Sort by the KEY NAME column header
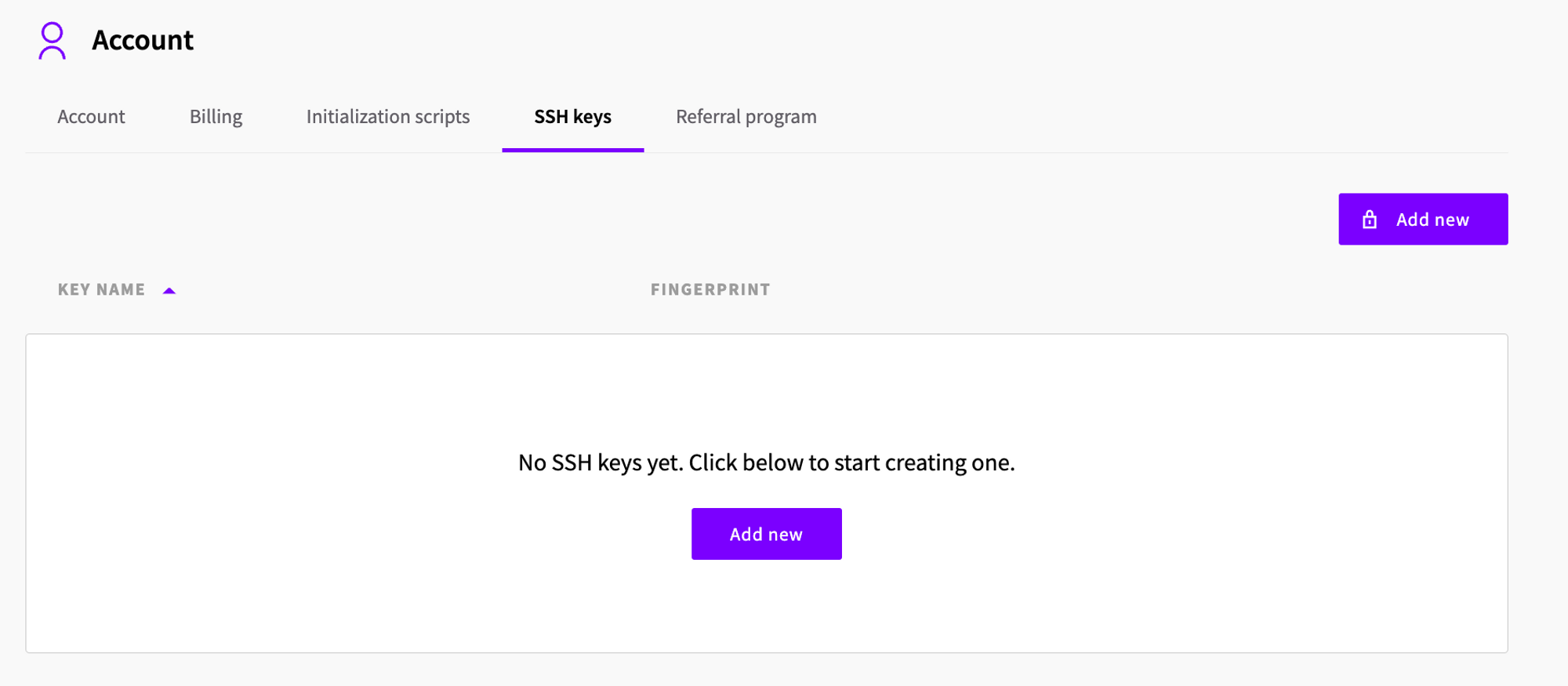This screenshot has height=686, width=1568. pyautogui.click(x=102, y=290)
